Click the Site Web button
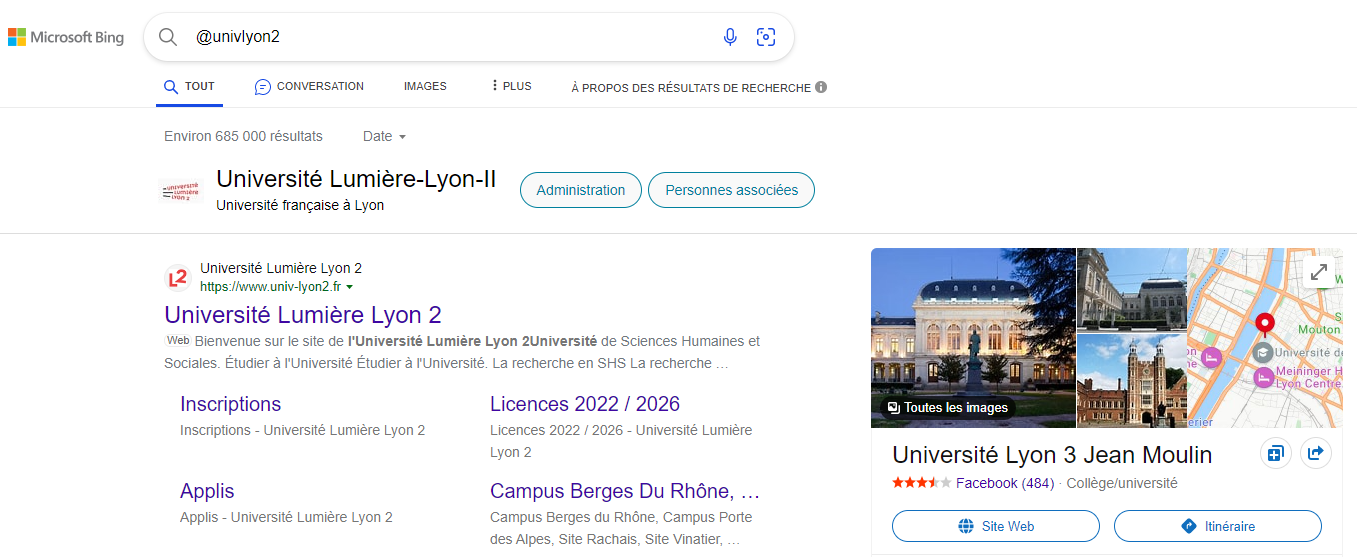 pyautogui.click(x=995, y=526)
